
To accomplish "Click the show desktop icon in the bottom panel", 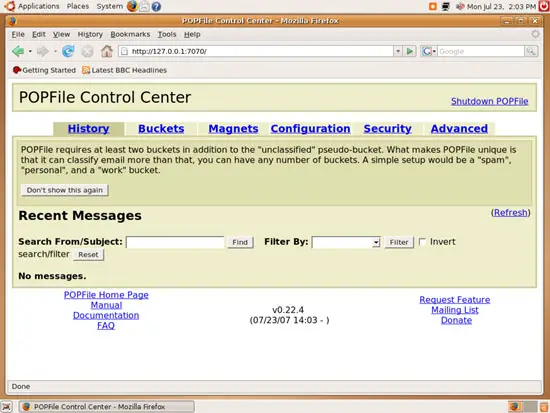I will (7, 407).
